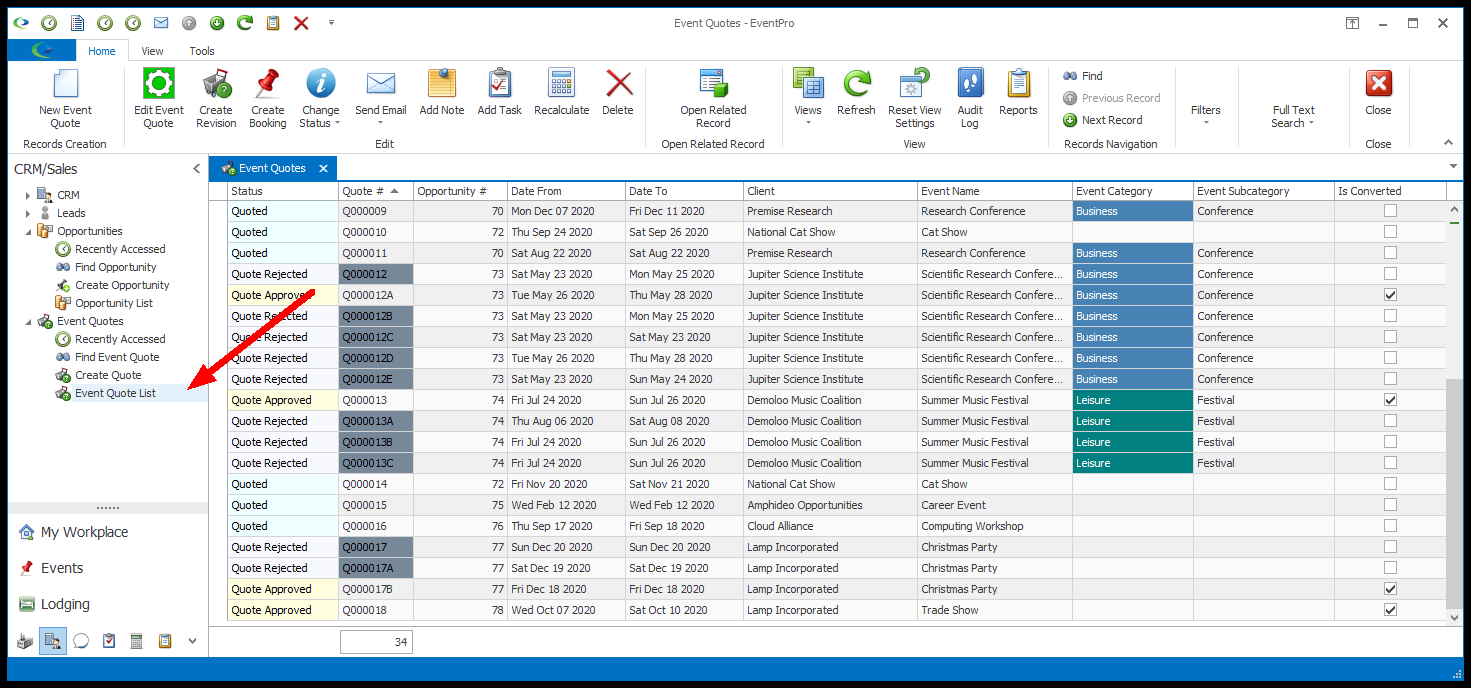Open calculator icon in bottom module bar

click(137, 641)
